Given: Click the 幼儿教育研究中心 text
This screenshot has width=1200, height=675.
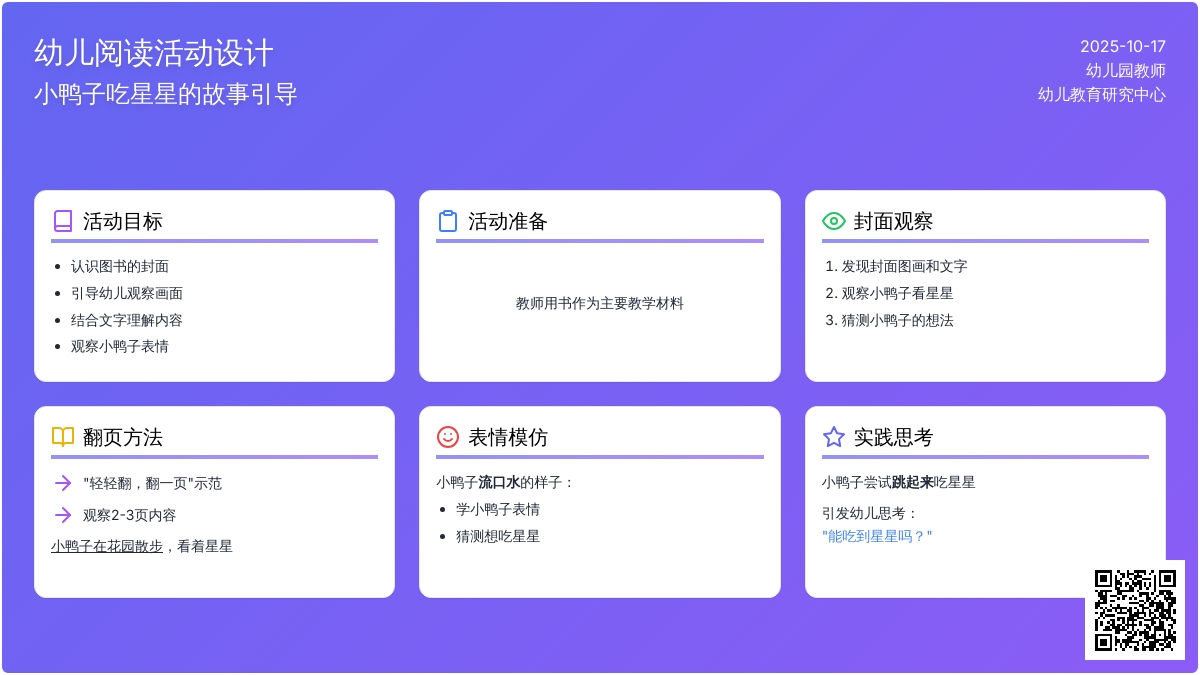Looking at the screenshot, I should [1101, 94].
